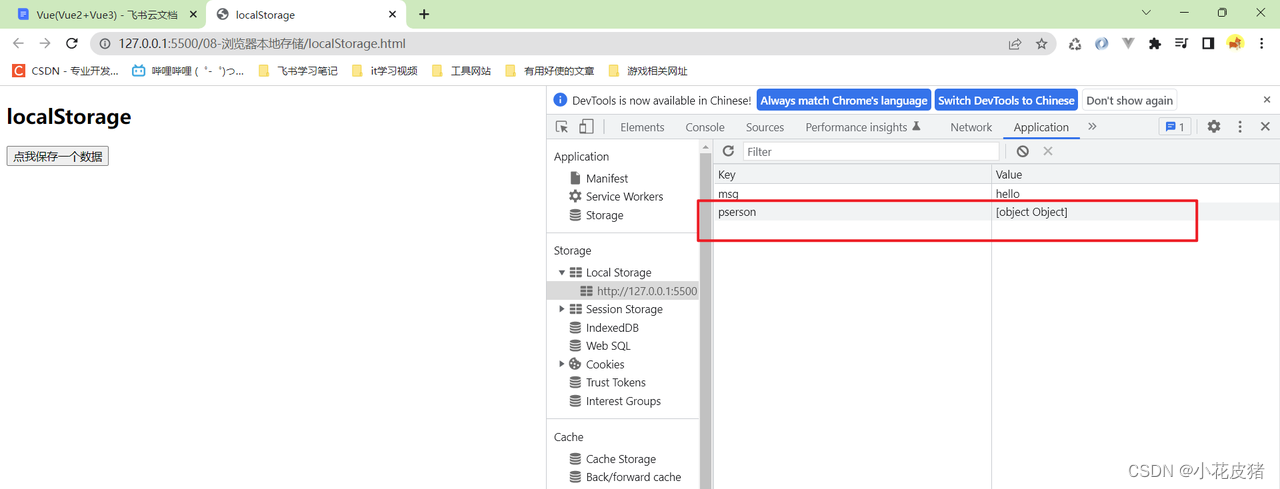The width and height of the screenshot is (1280, 489).
Task: Collapse the Local Storage tree arrow
Action: [562, 272]
